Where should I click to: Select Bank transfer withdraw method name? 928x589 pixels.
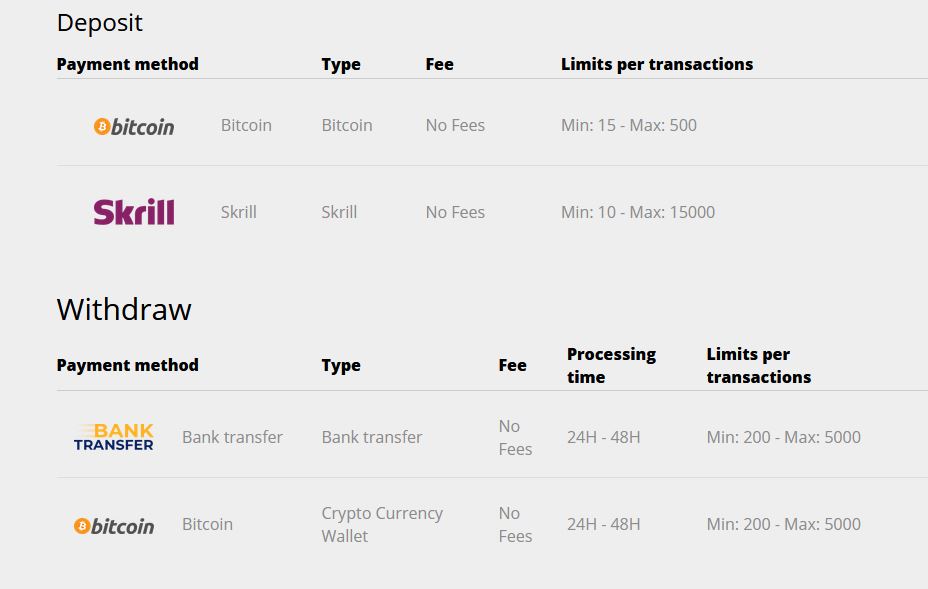[x=232, y=437]
